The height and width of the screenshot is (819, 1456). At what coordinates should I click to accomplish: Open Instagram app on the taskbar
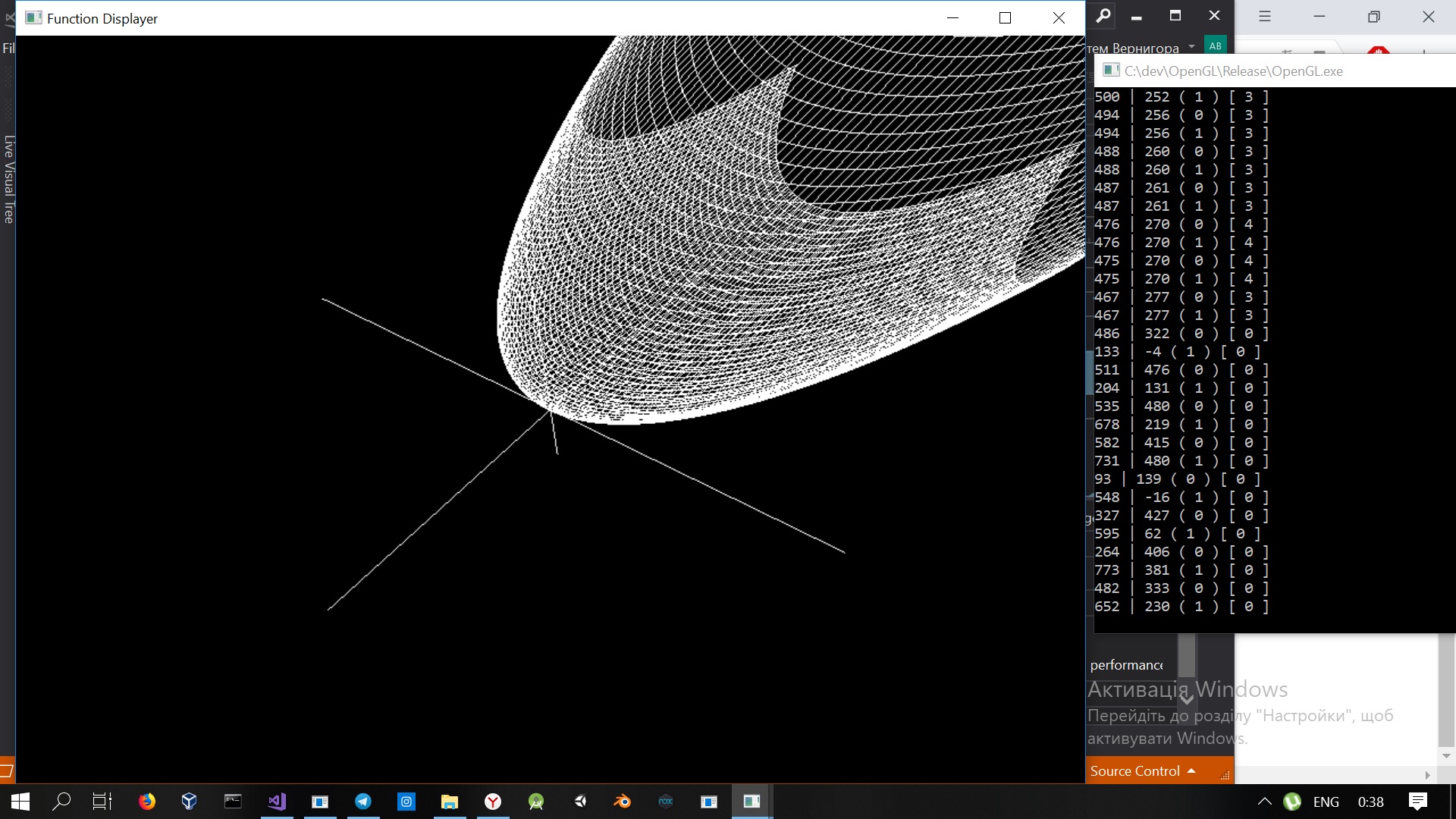point(407,802)
